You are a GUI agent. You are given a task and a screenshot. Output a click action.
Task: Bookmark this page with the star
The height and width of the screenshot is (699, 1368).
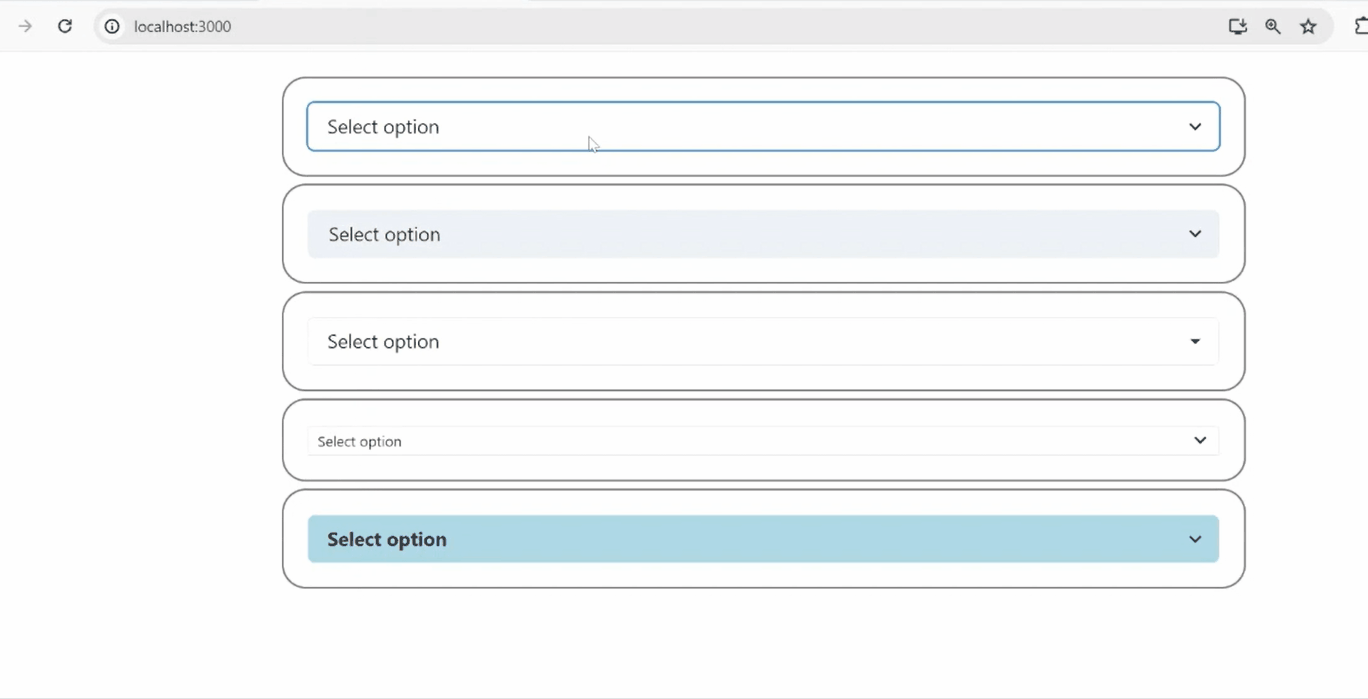tap(1308, 27)
